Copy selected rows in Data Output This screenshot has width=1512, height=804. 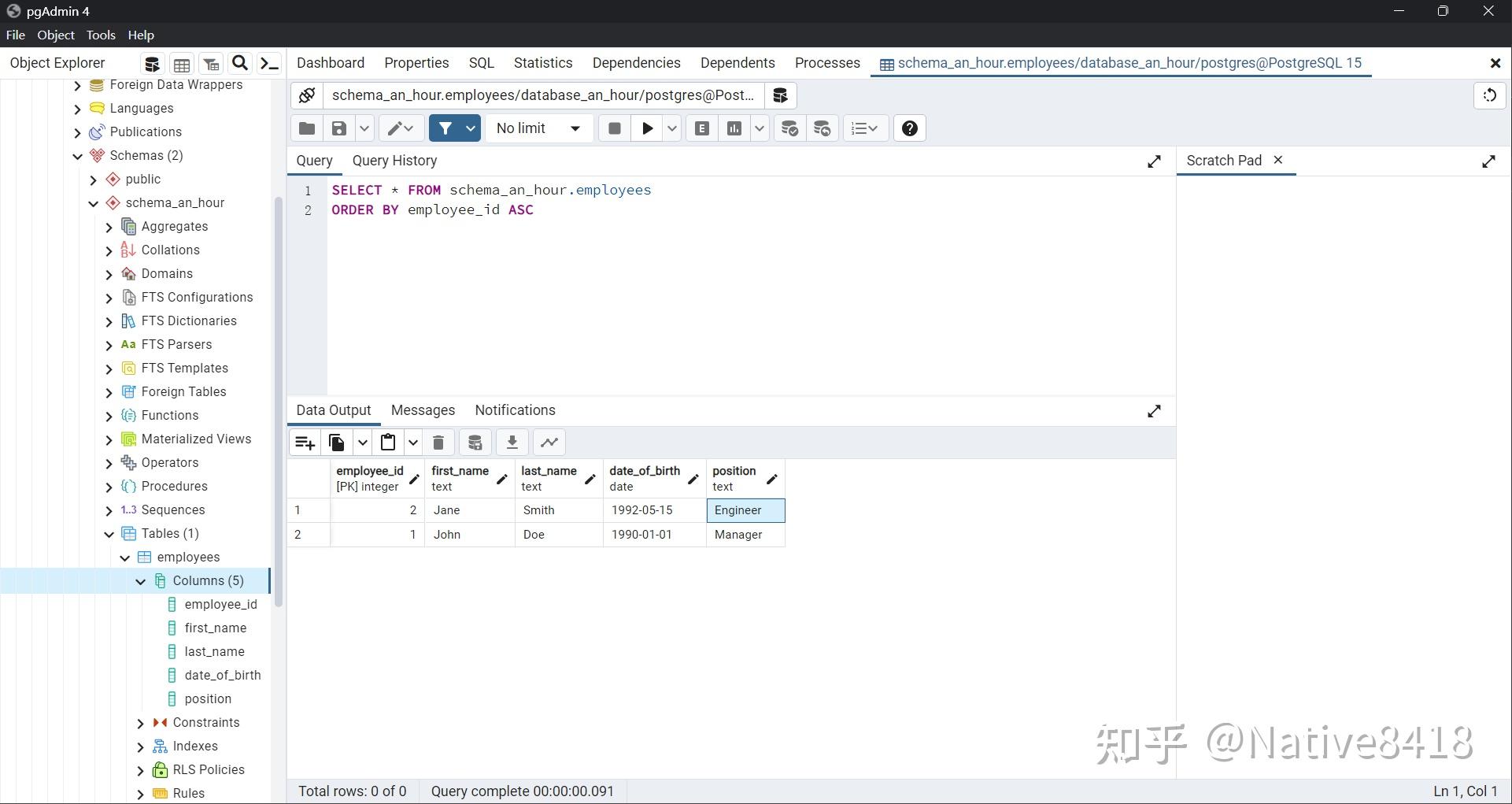pos(337,443)
